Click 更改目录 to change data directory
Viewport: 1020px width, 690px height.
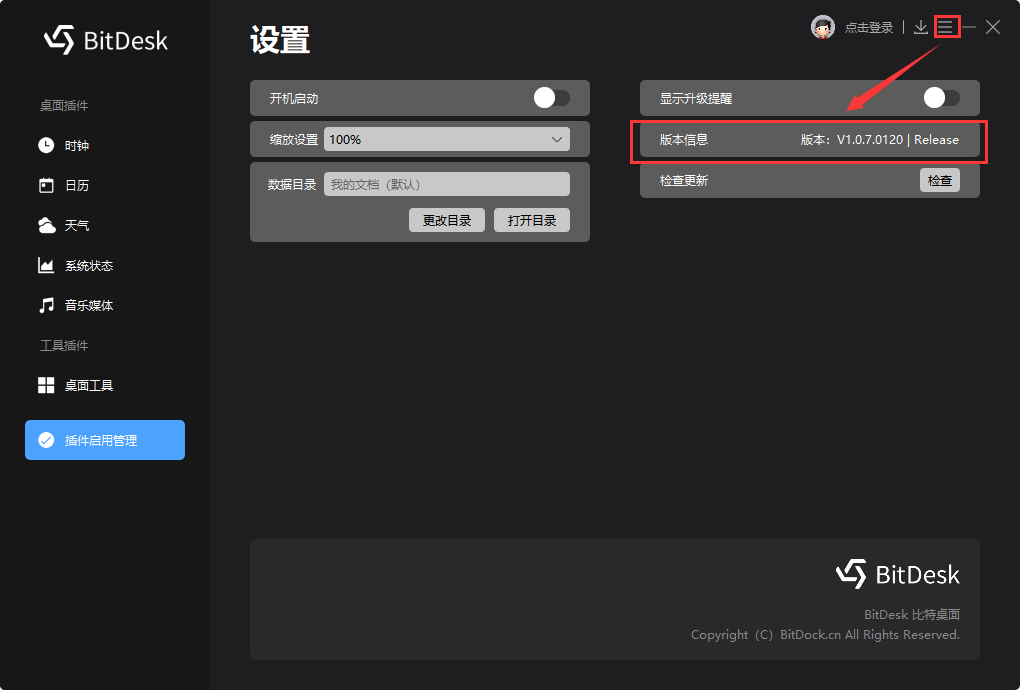[x=446, y=220]
